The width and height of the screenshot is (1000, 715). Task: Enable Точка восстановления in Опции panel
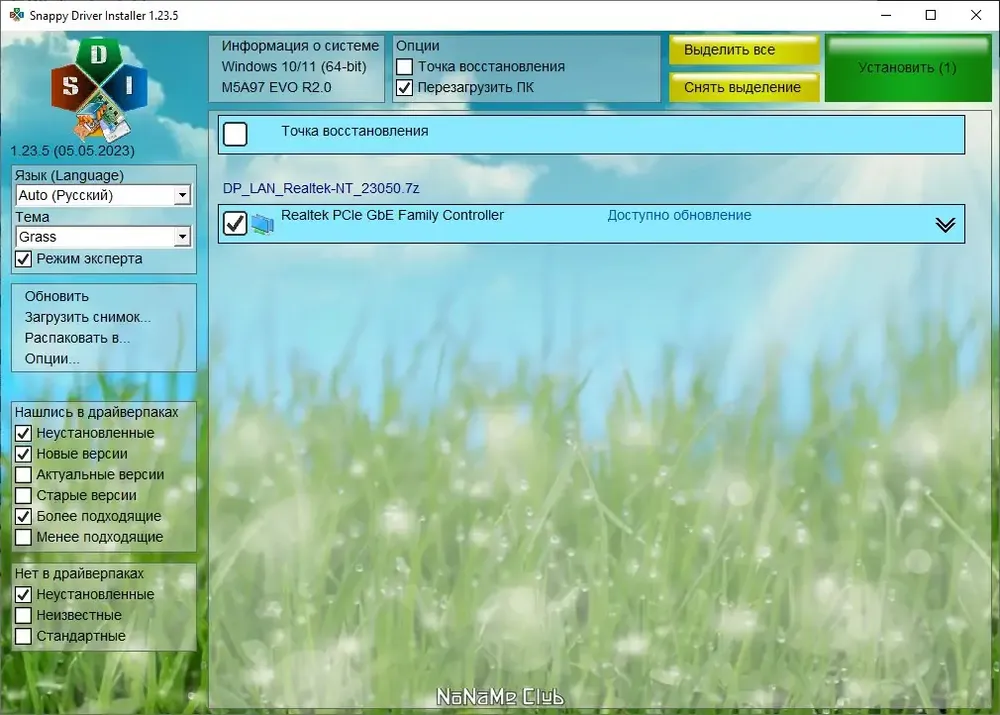(404, 66)
